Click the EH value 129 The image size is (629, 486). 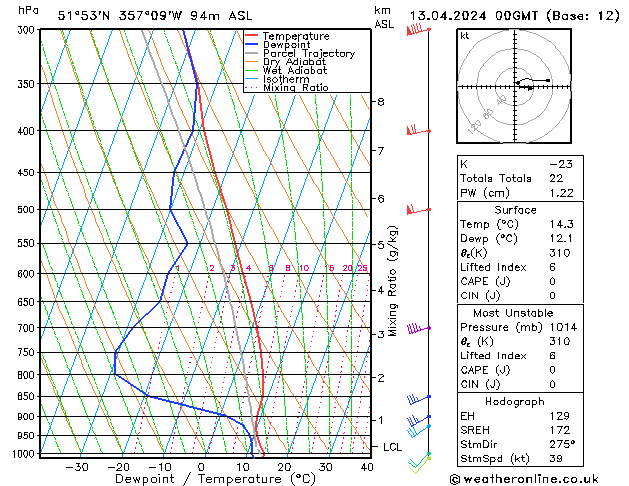click(x=560, y=416)
